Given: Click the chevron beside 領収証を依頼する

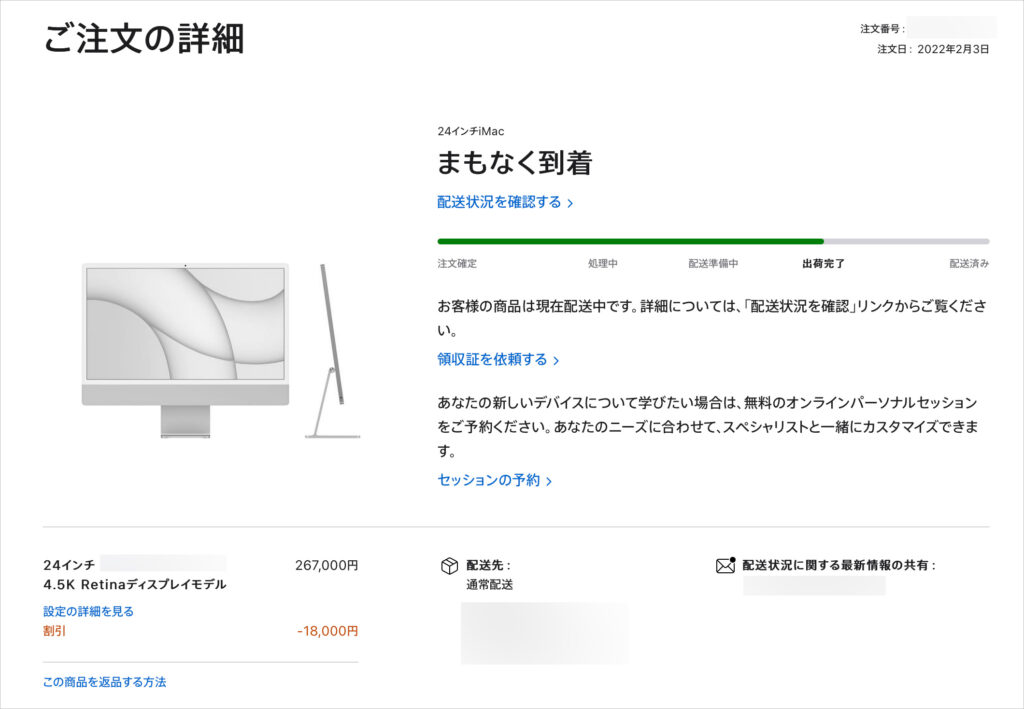Looking at the screenshot, I should pos(556,360).
